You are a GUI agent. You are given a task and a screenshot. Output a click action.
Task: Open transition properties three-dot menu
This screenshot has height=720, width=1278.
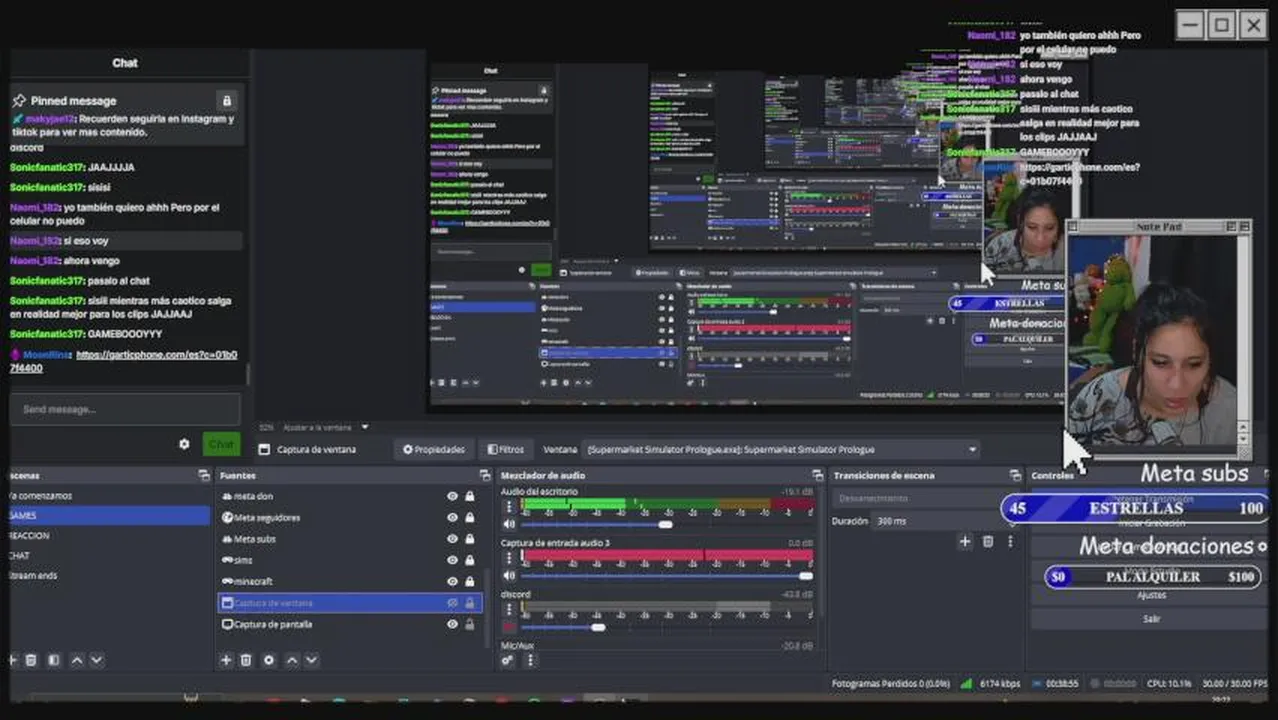point(1010,541)
